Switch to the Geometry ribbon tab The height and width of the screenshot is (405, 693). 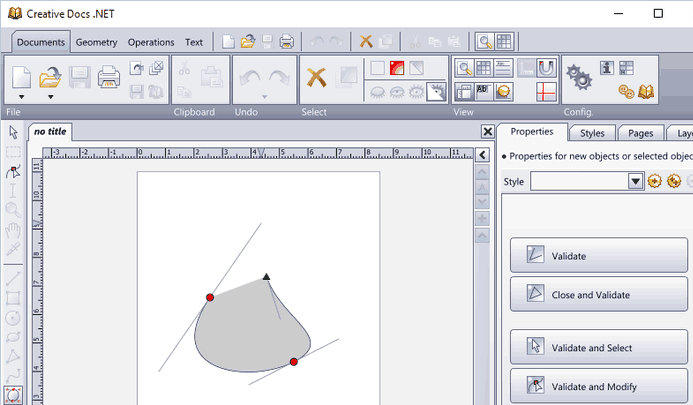click(96, 42)
